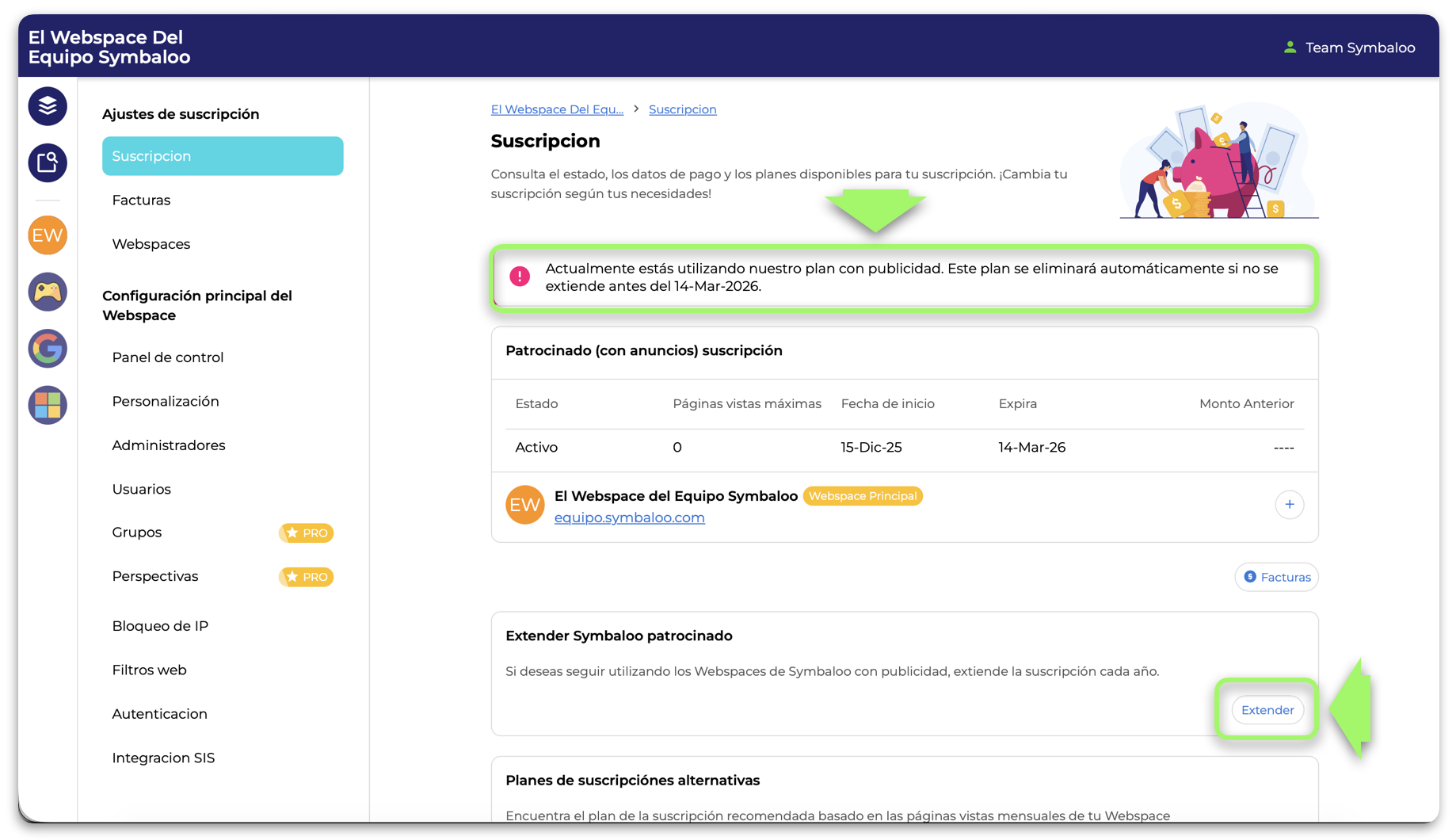Click the Facturas pill button
Viewport: 1456px width, 840px height.
click(1277, 577)
